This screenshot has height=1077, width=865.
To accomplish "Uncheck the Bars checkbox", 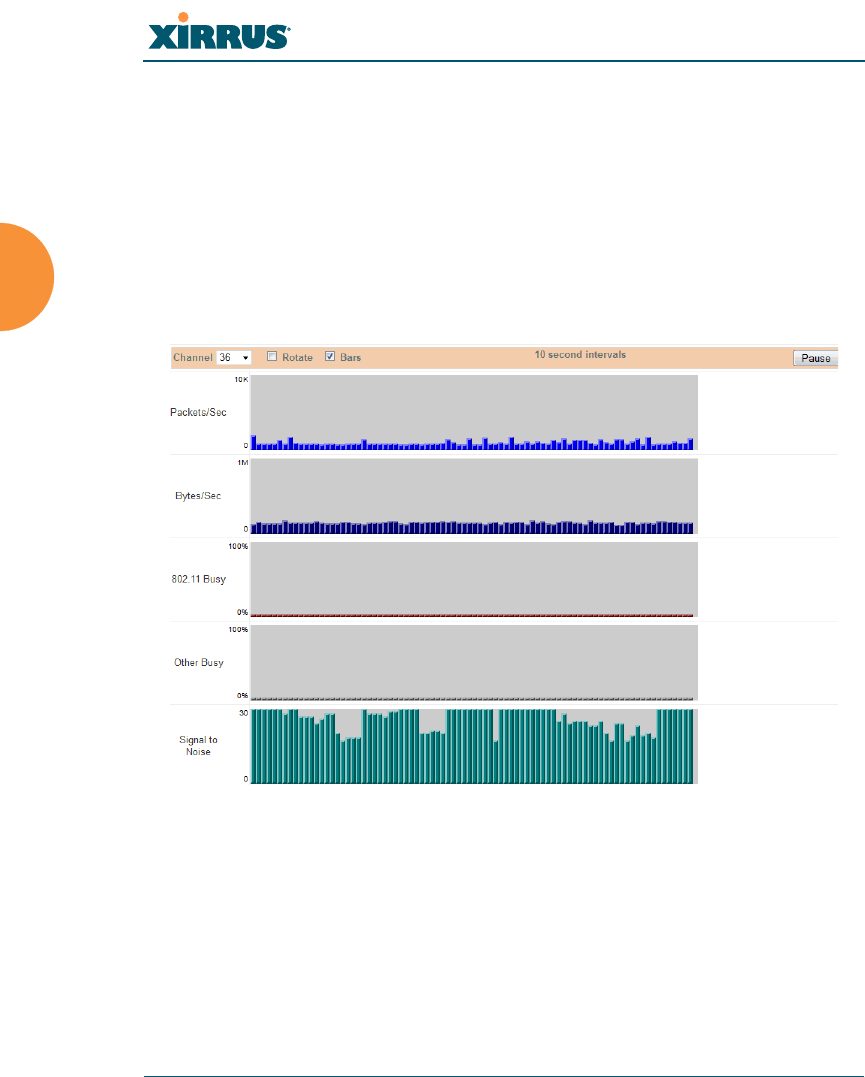I will [330, 356].
